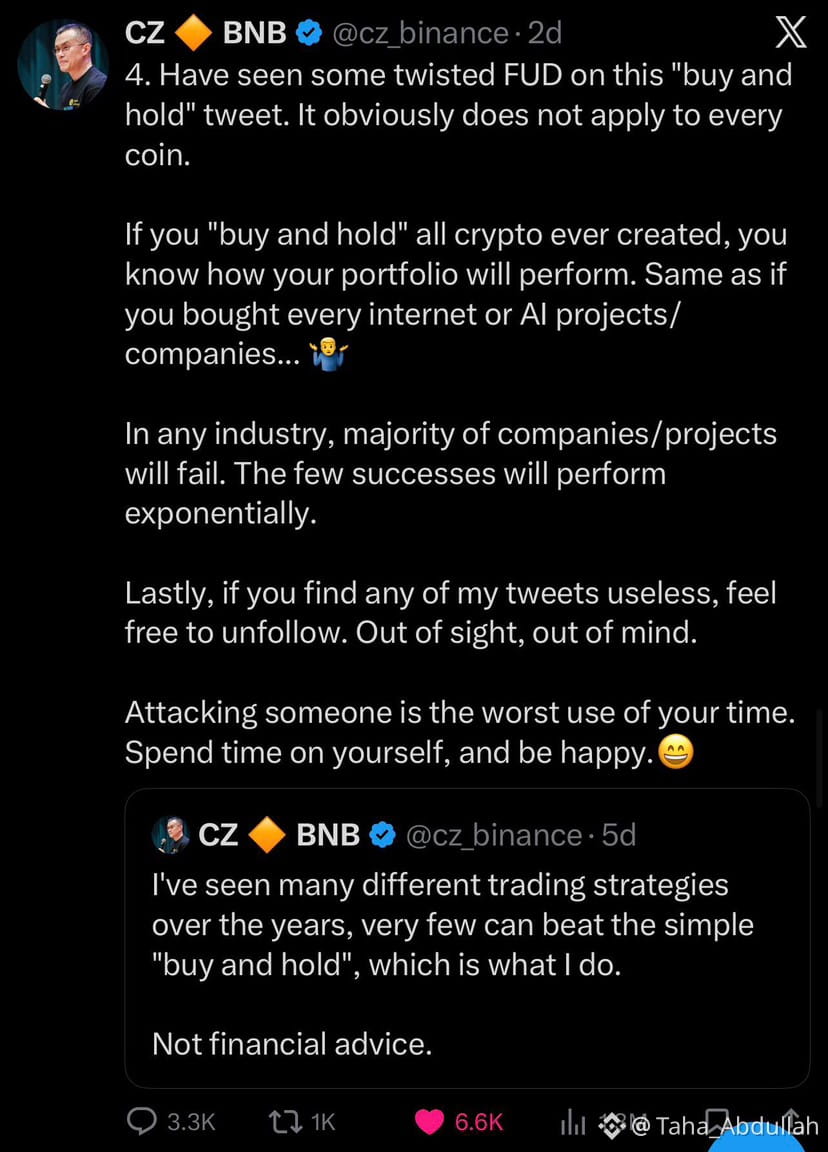The image size is (828, 1152).
Task: Click the 5d timestamp of the quoted tweet
Action: (618, 835)
